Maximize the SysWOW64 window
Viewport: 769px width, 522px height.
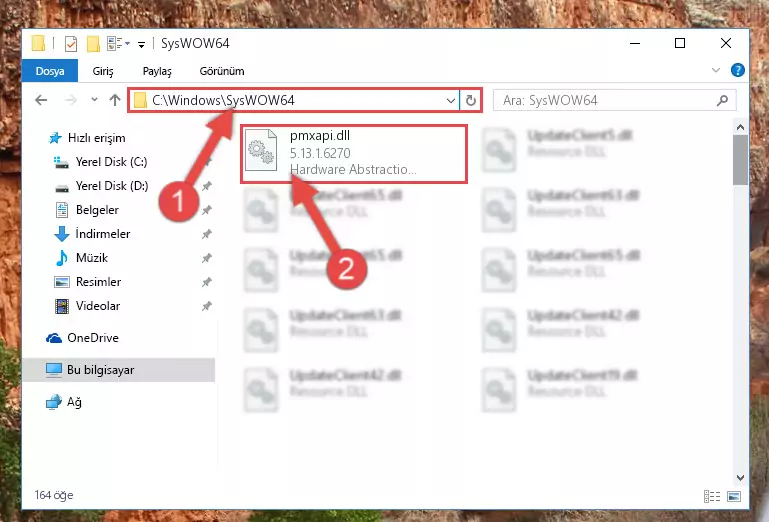(680, 44)
